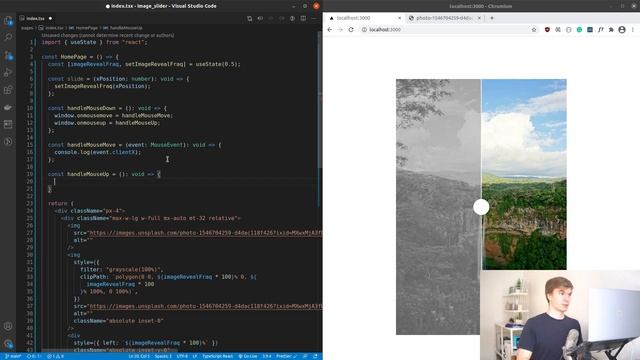
Task: Click Chromium's forward navigation arrow
Action: pyautogui.click(x=340, y=29)
